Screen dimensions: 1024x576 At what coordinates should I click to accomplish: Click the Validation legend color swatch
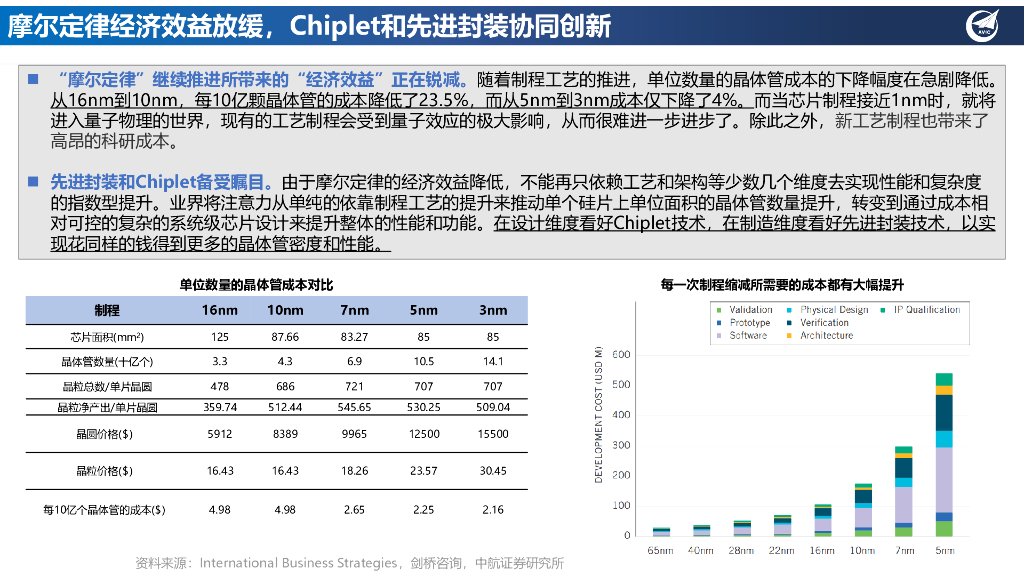(719, 310)
